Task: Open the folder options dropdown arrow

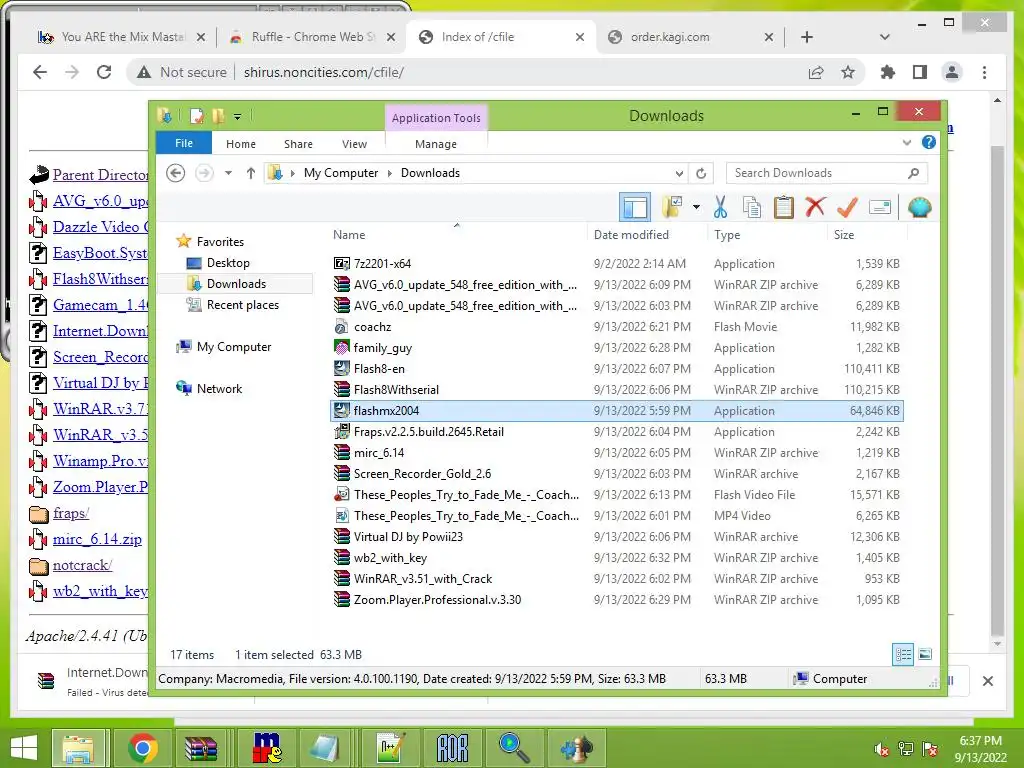Action: [696, 208]
